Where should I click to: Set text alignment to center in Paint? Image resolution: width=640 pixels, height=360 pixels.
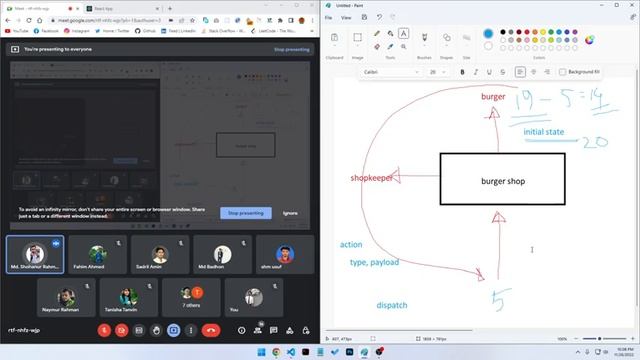[x=533, y=72]
